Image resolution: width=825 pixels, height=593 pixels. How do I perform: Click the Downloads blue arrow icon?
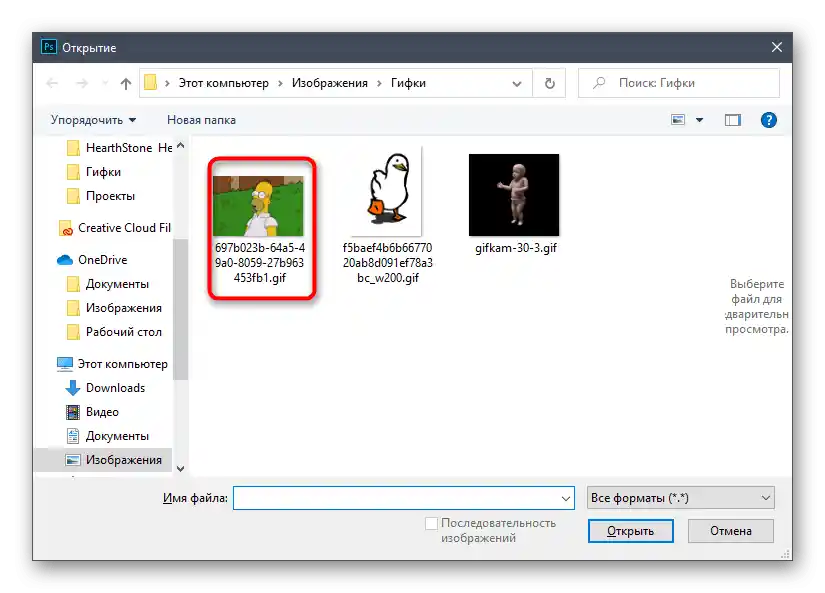point(73,388)
